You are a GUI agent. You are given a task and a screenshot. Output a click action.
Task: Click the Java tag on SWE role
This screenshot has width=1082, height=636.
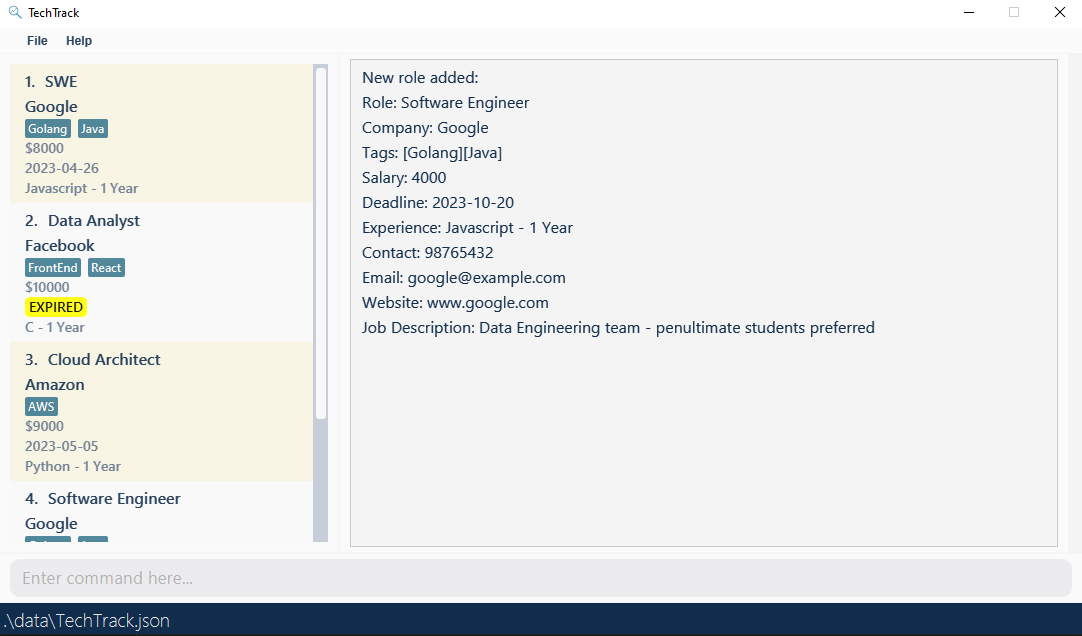(x=92, y=129)
